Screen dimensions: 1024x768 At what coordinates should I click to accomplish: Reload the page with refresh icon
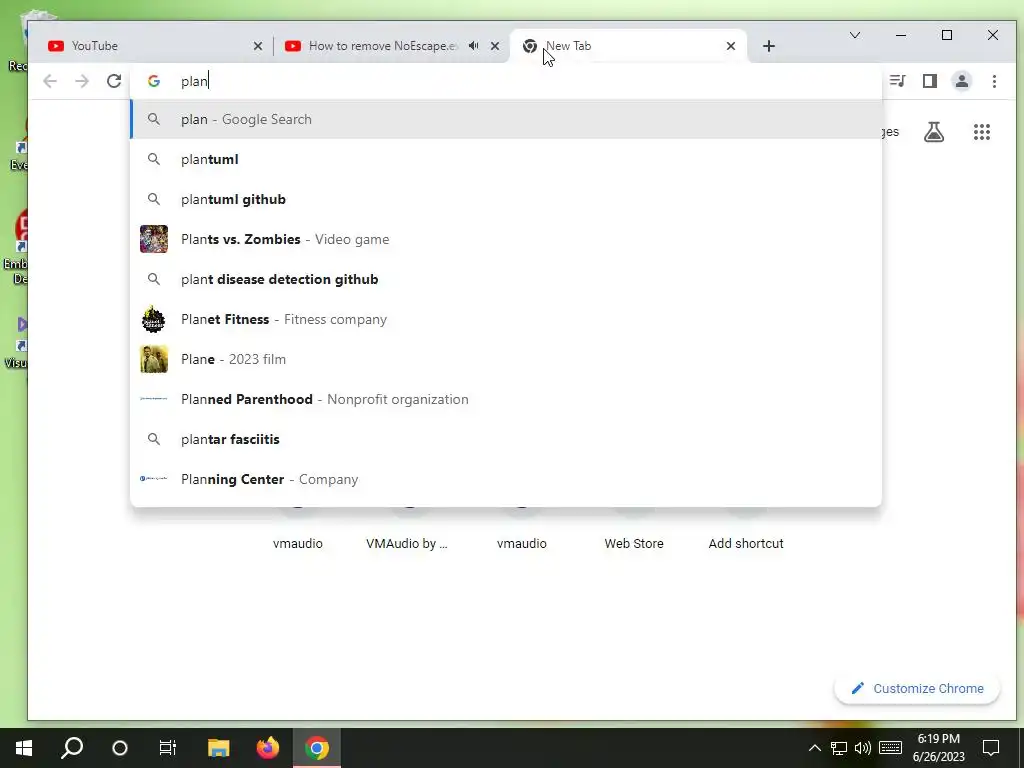pyautogui.click(x=114, y=81)
